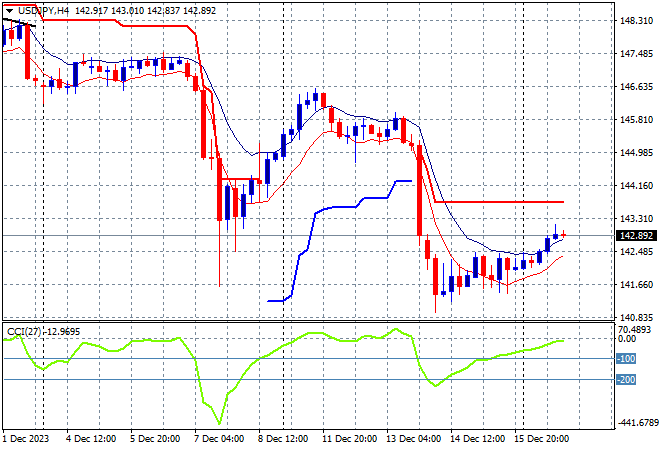Viewport: 660px width, 450px height.
Task: Select the black trendline at top-left
Action: point(18,21)
